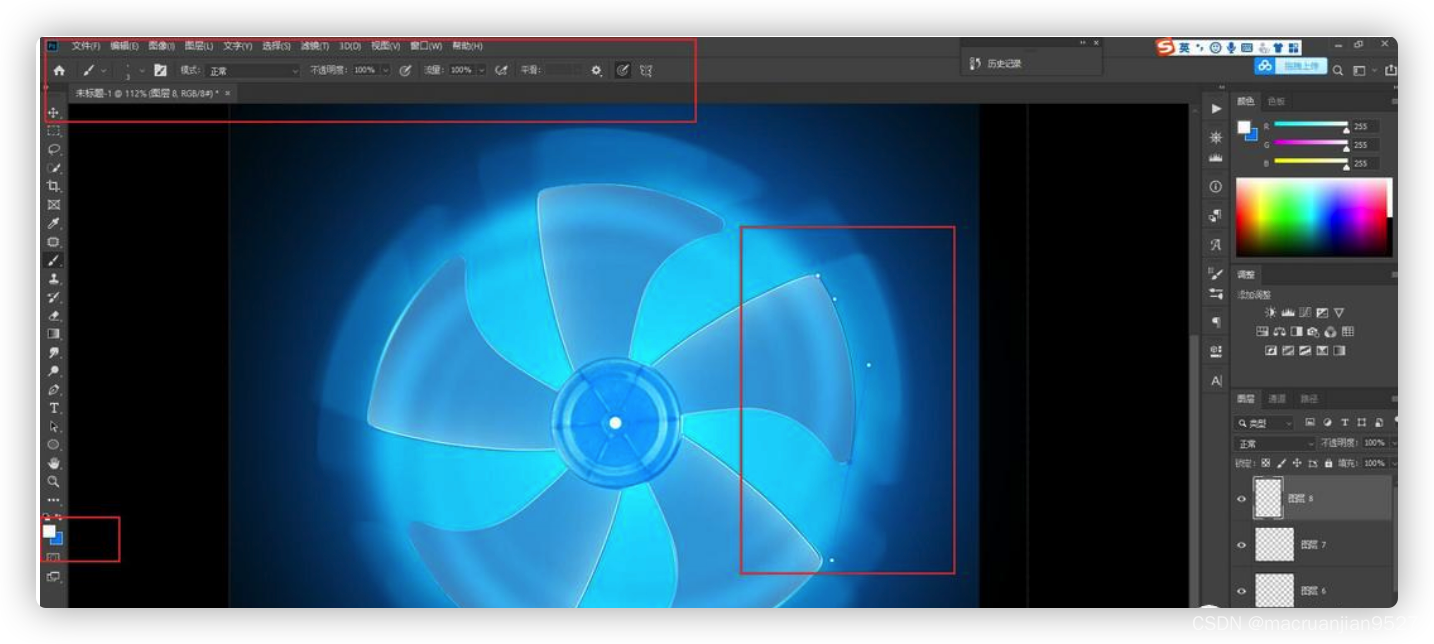This screenshot has height=644, width=1434.
Task: Select the Eraser tool
Action: (x=54, y=316)
